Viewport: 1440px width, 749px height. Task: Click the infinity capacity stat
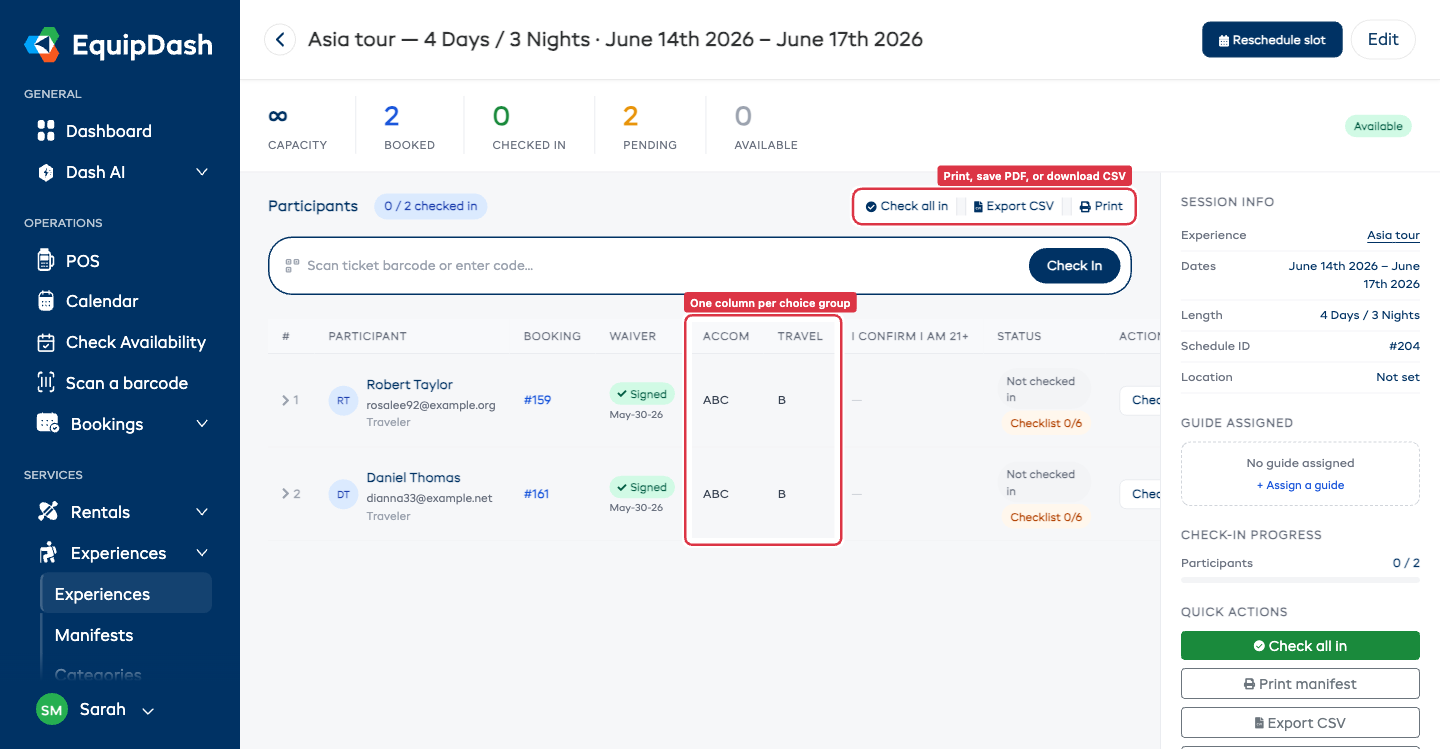278,116
